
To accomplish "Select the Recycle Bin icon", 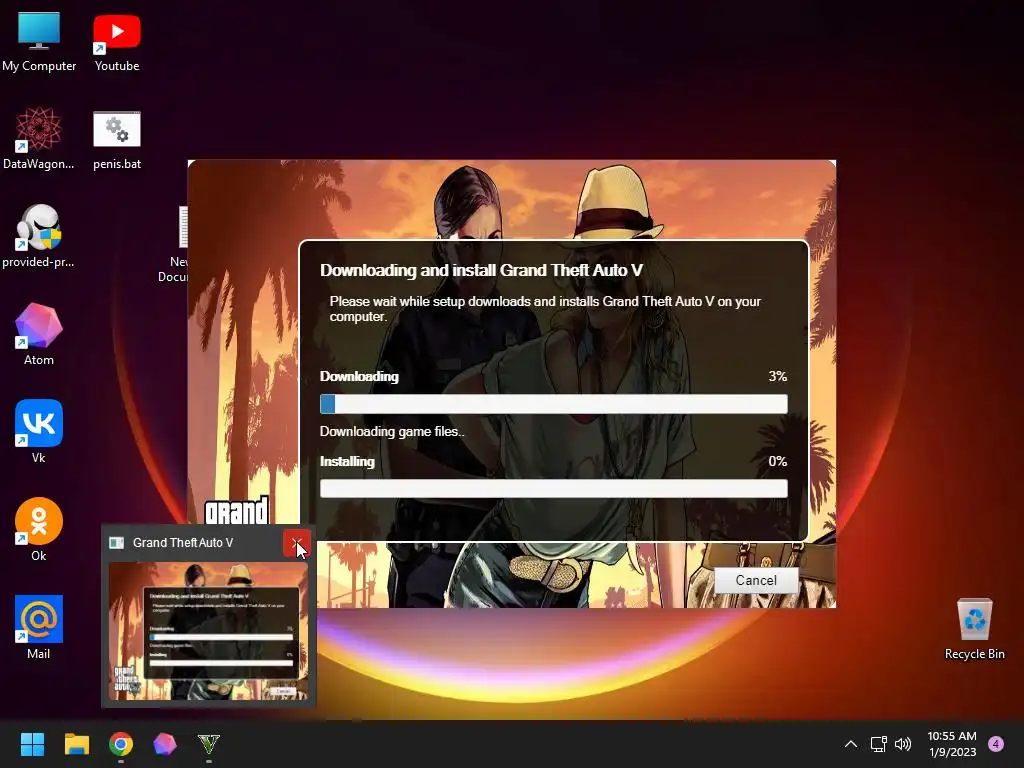I will [974, 628].
